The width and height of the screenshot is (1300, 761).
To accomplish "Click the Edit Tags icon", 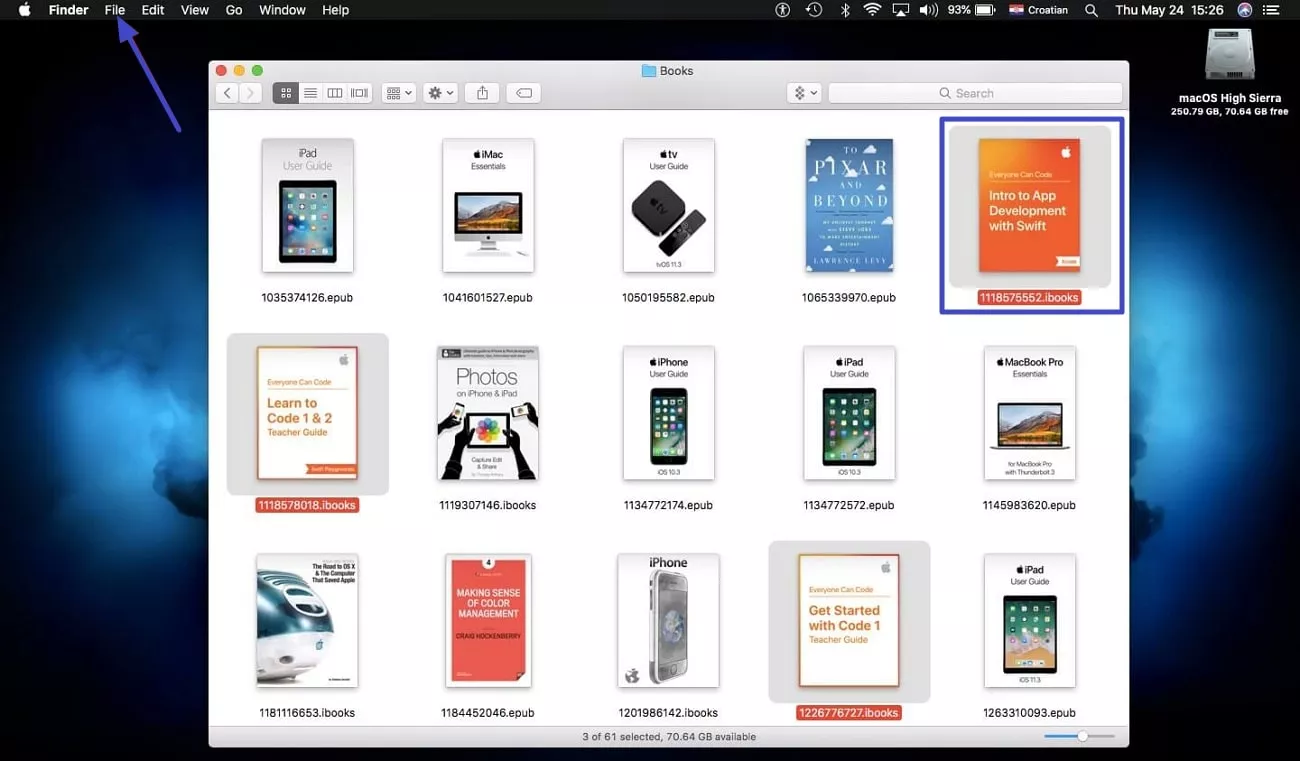I will [523, 92].
